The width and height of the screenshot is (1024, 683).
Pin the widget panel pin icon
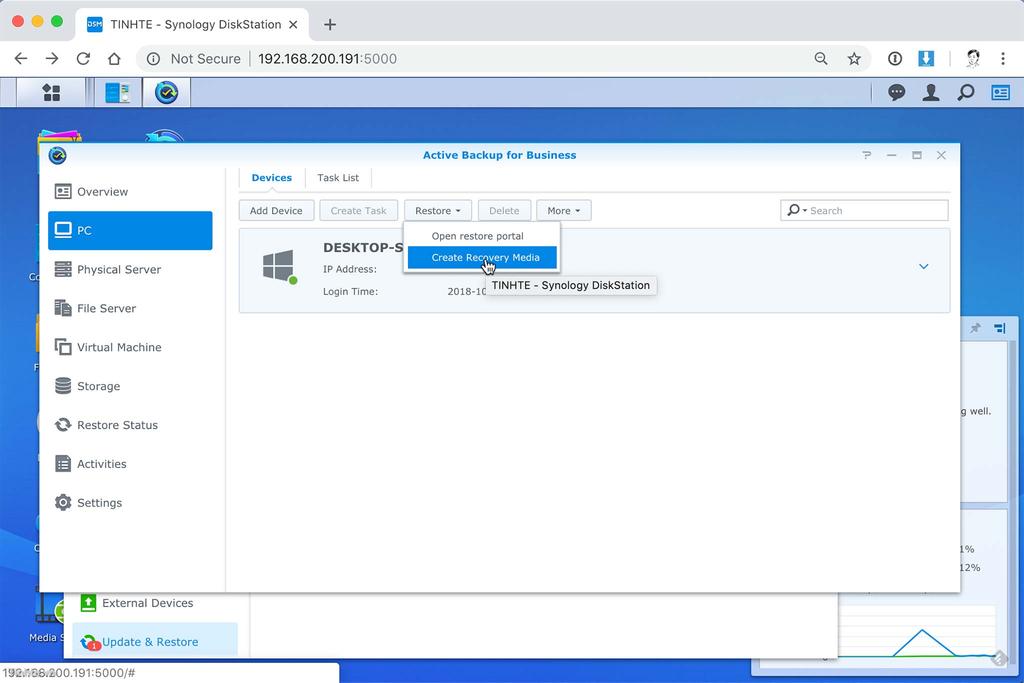tap(975, 328)
